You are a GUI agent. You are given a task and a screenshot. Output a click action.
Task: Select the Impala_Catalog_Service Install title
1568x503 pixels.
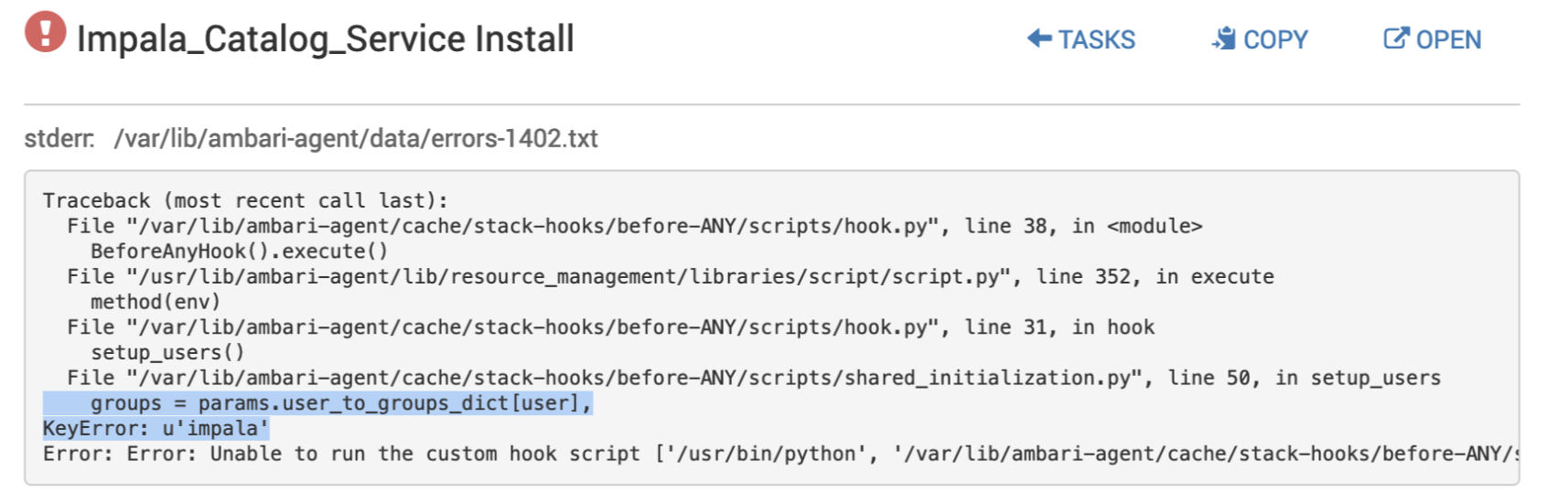point(325,39)
